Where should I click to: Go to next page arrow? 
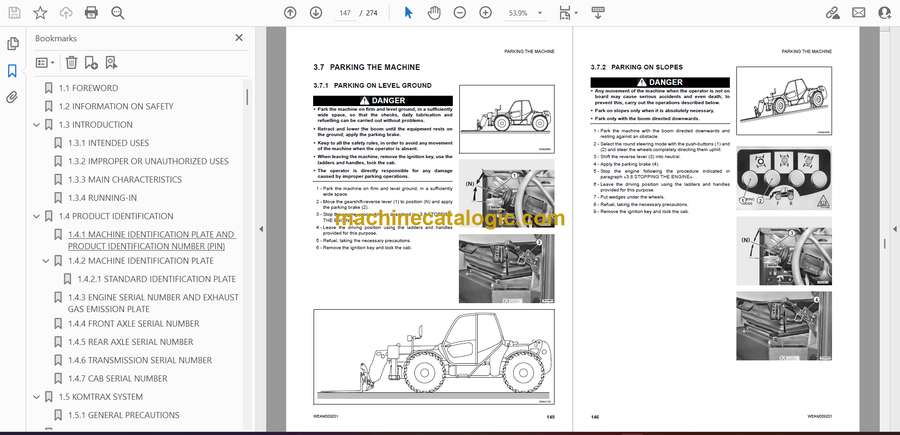[317, 12]
